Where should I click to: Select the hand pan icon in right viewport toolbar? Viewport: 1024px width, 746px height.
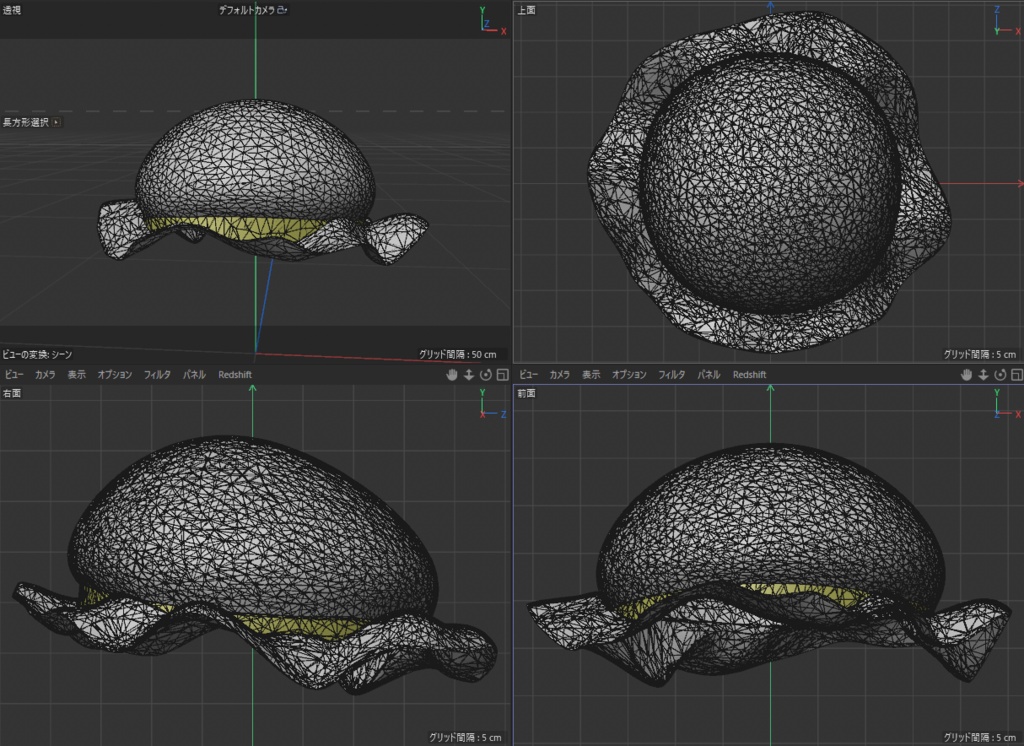[x=451, y=374]
